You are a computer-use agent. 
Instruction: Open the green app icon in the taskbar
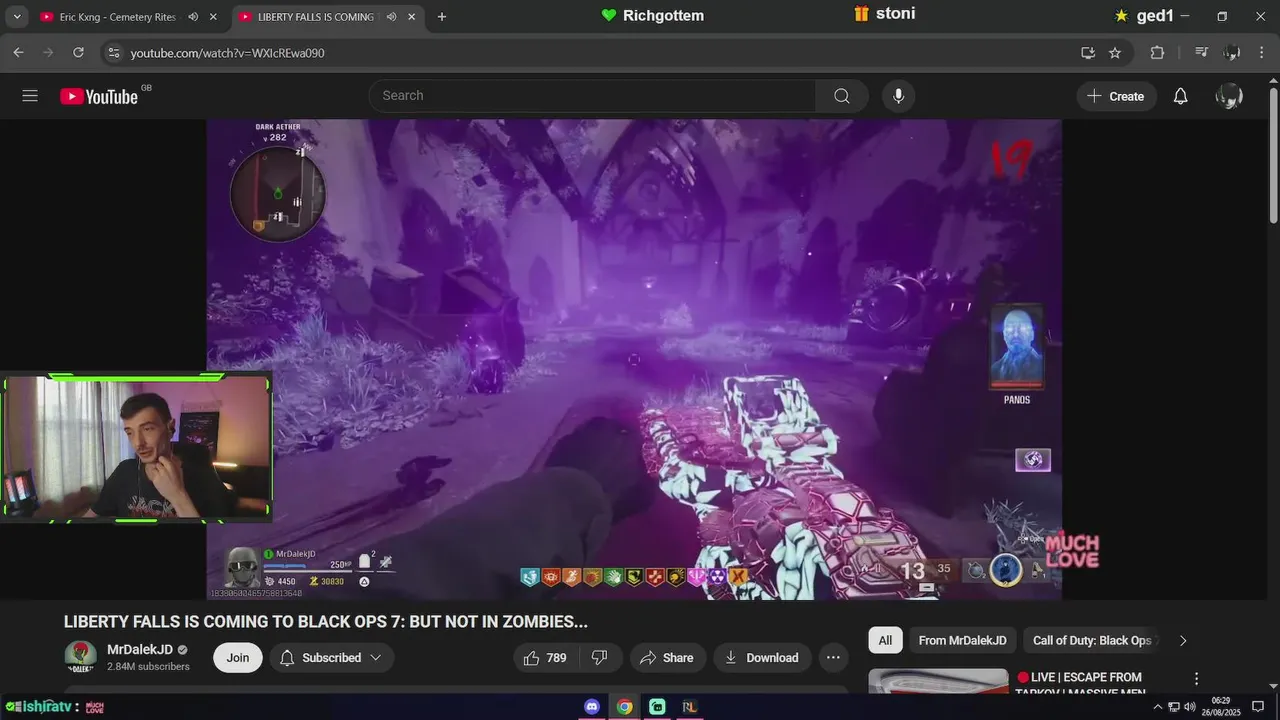pyautogui.click(x=657, y=707)
